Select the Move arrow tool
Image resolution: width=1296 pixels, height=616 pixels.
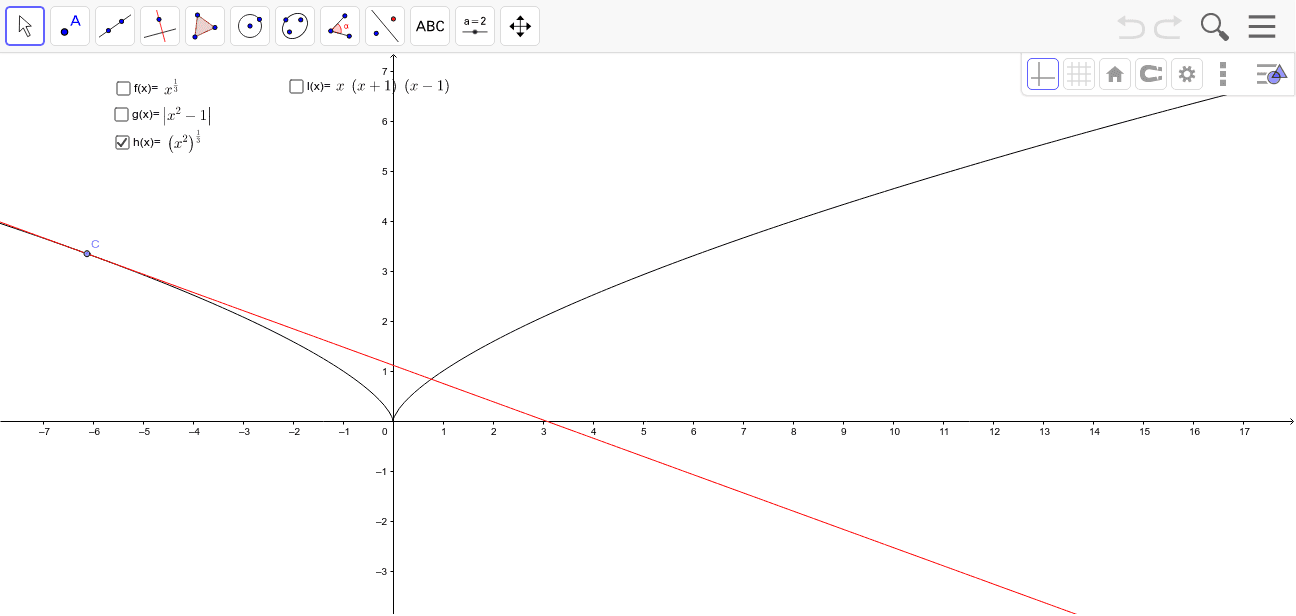(x=25, y=26)
